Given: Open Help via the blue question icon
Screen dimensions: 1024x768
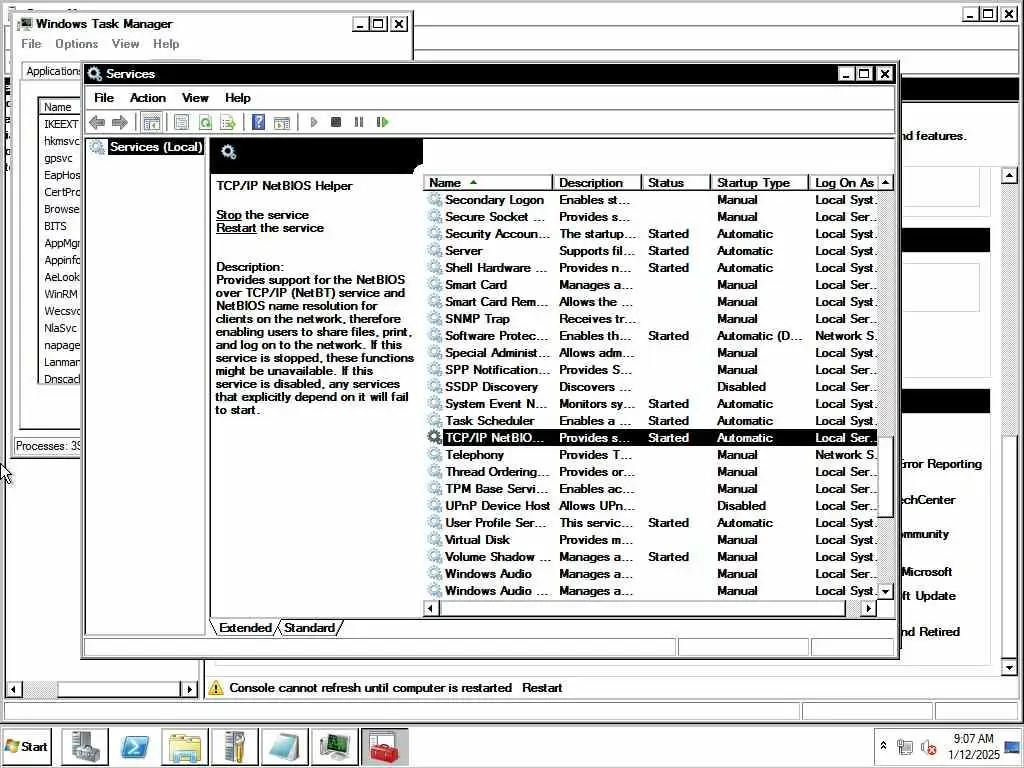Looking at the screenshot, I should click(259, 122).
